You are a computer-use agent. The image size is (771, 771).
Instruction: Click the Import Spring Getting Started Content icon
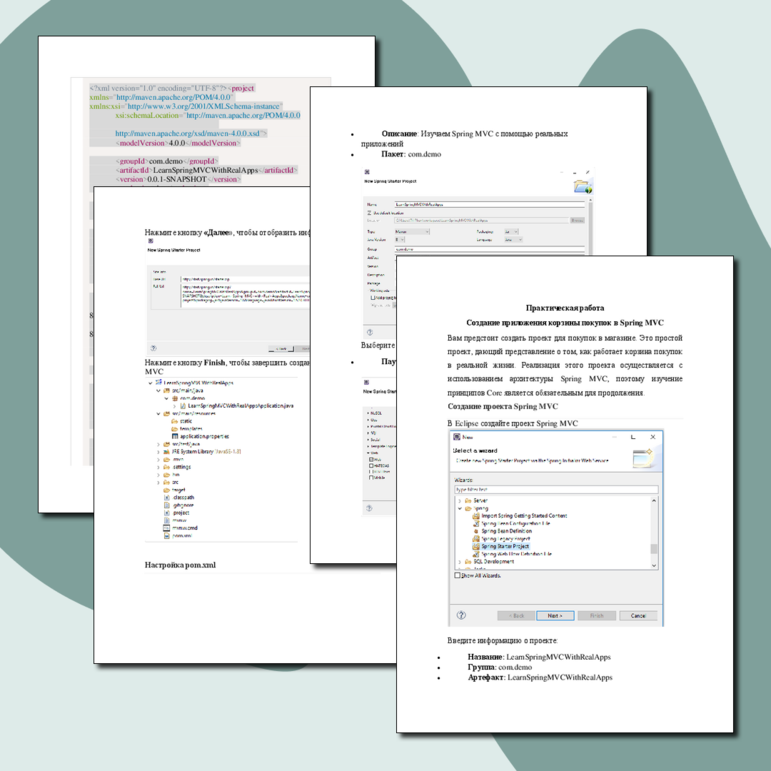tap(475, 515)
